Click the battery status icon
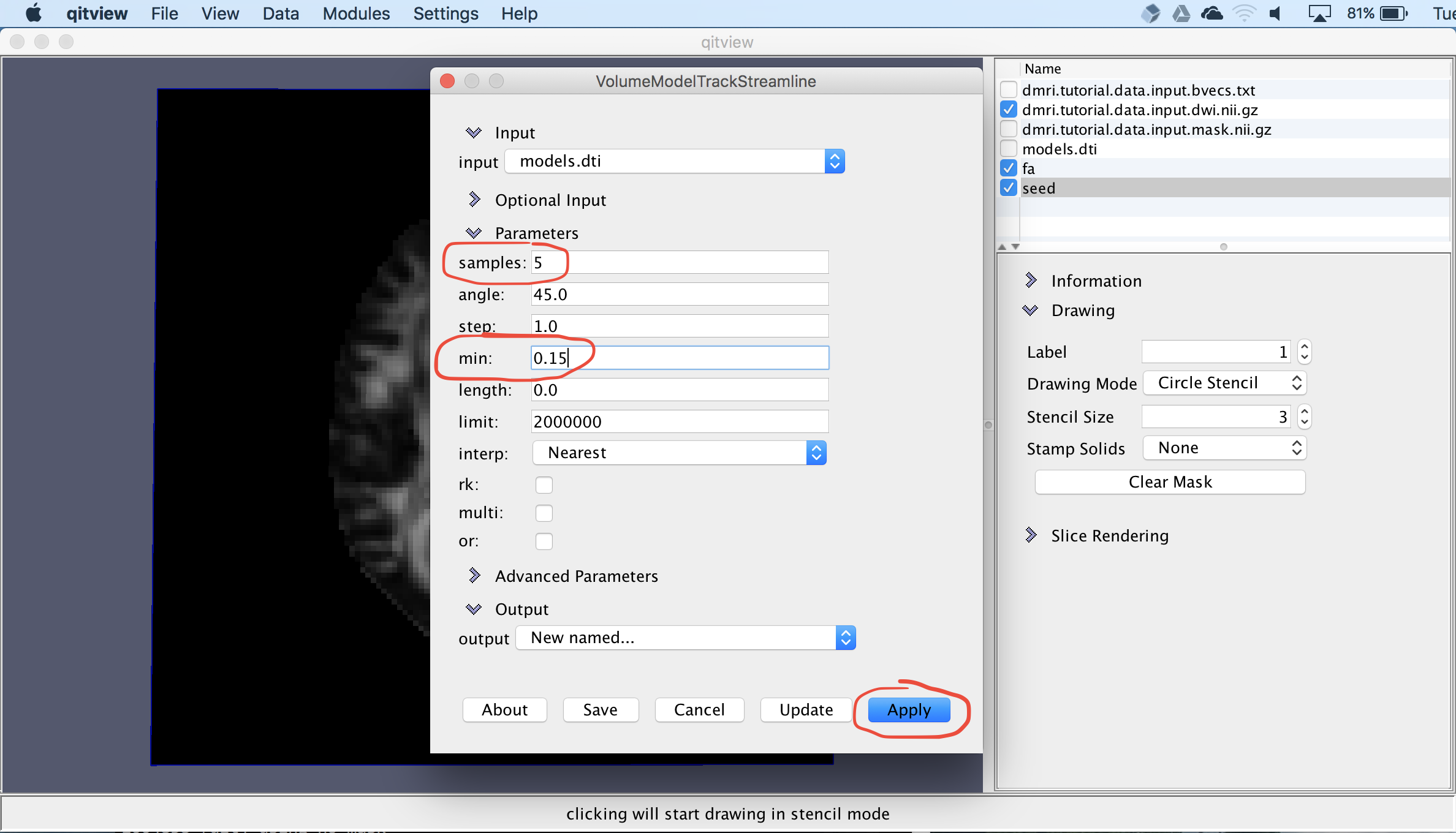 point(1394,13)
